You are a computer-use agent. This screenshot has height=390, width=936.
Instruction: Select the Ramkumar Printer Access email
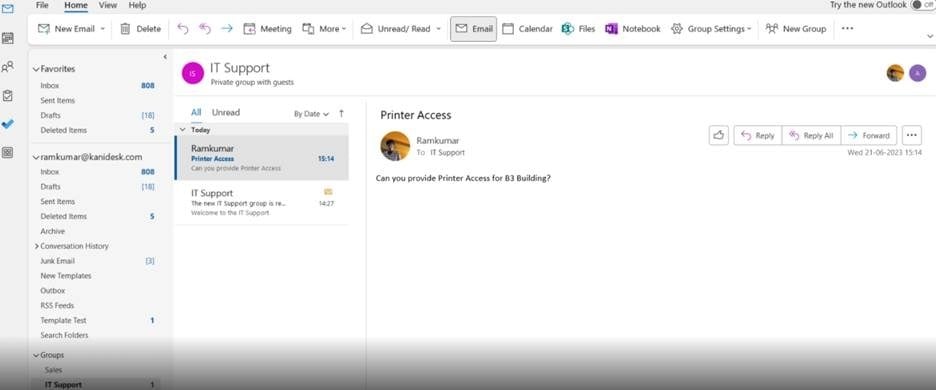[x=261, y=158]
